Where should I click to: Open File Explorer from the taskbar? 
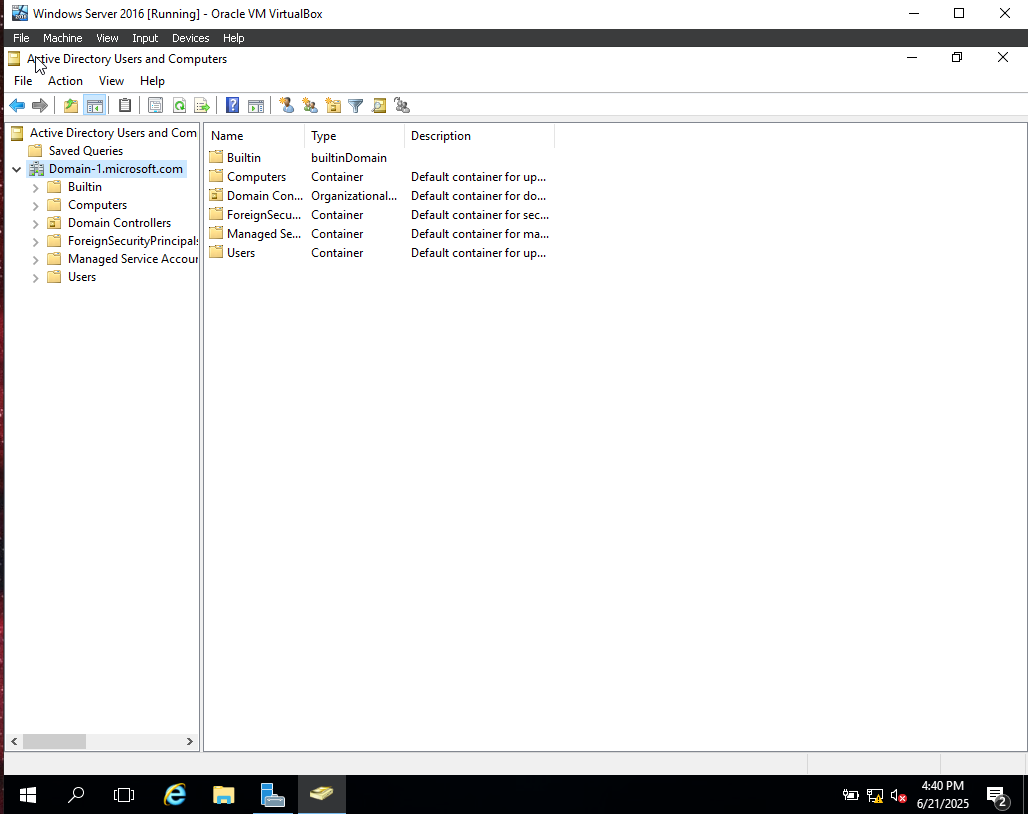pos(224,795)
